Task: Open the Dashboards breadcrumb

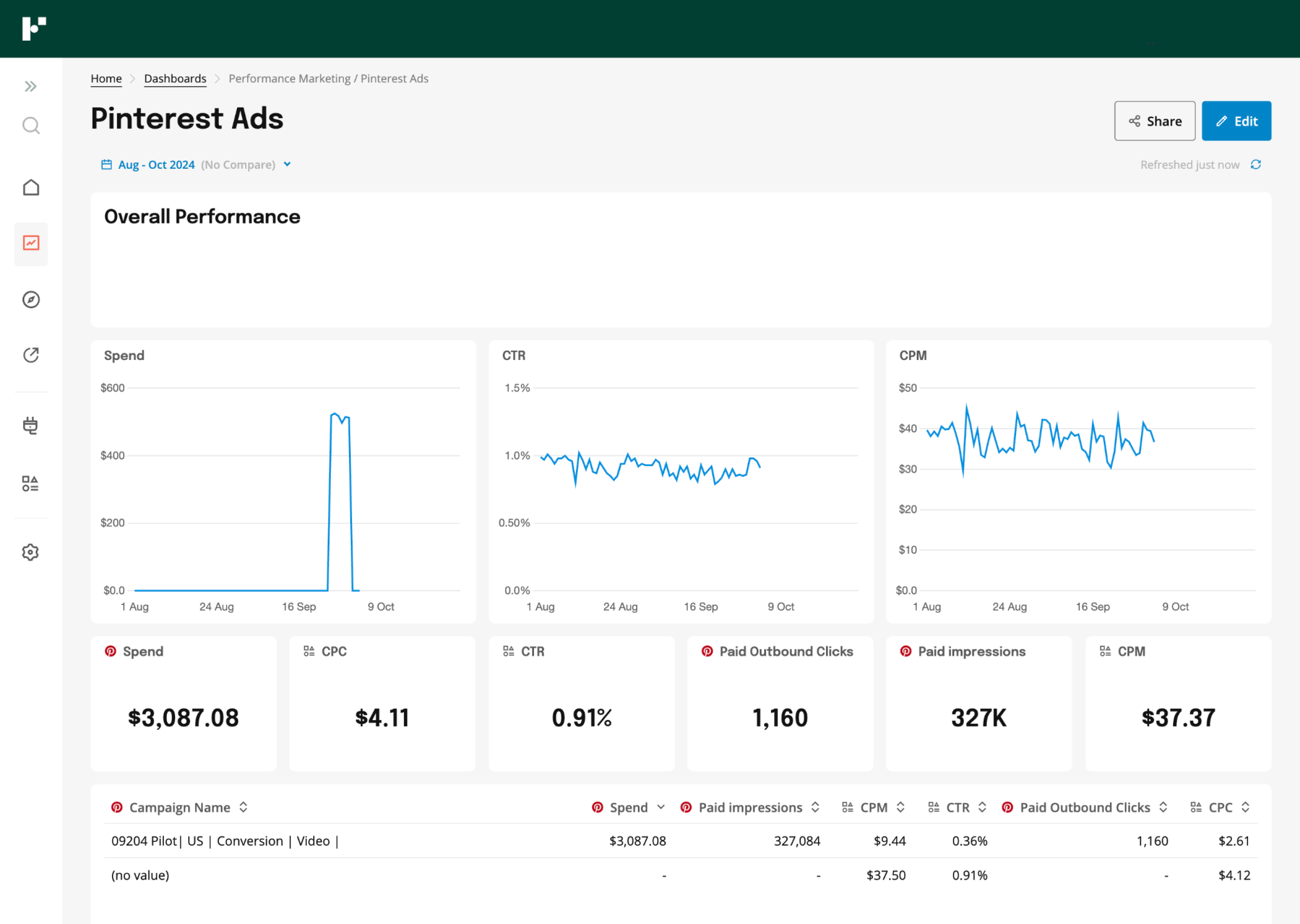Action: click(175, 79)
